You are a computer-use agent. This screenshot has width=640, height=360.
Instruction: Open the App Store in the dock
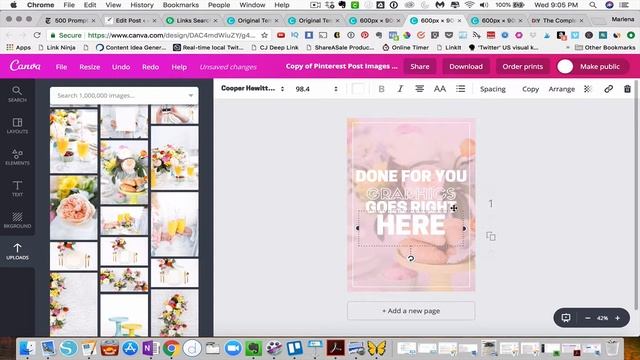(130, 348)
